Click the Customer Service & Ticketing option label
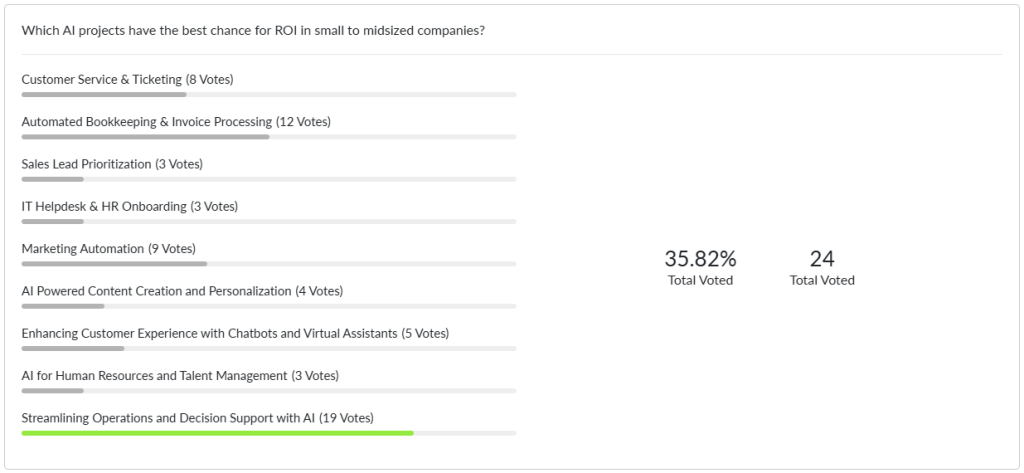The height and width of the screenshot is (473, 1024). (x=127, y=80)
